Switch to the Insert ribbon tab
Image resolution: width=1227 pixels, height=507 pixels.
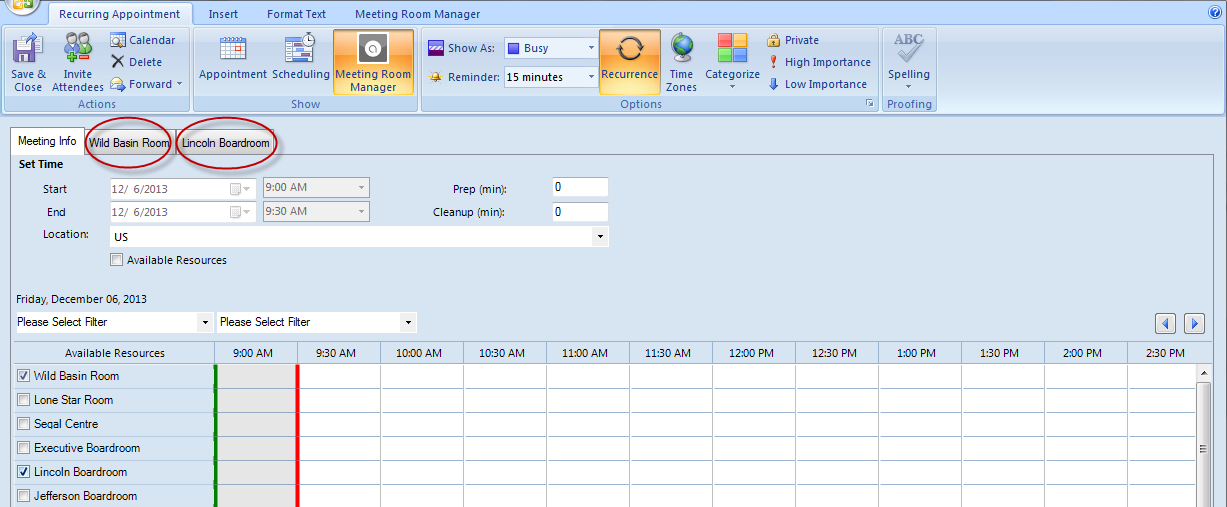click(223, 14)
